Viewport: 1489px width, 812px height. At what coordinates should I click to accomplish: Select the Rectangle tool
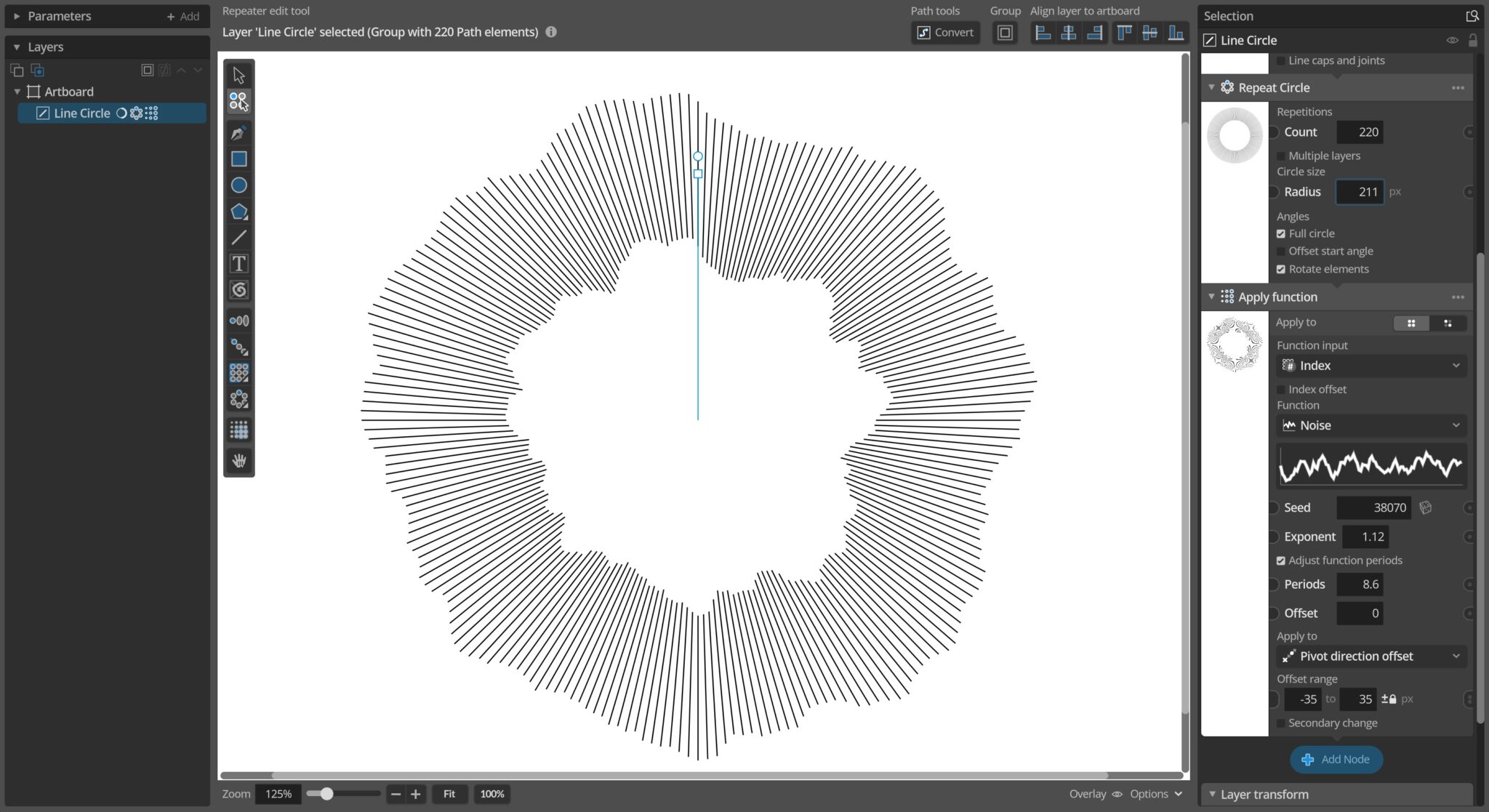click(x=238, y=158)
